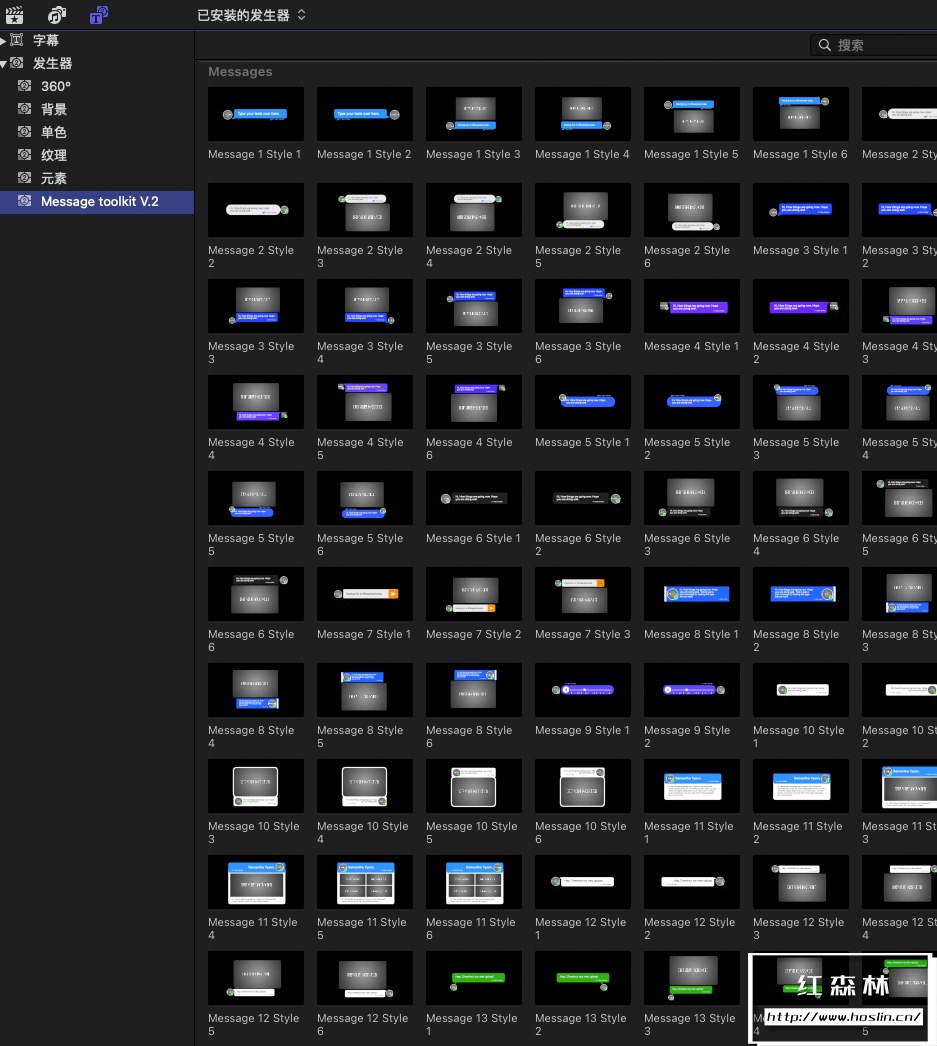Open the Photos and Audio sidebar icon

tap(57, 14)
